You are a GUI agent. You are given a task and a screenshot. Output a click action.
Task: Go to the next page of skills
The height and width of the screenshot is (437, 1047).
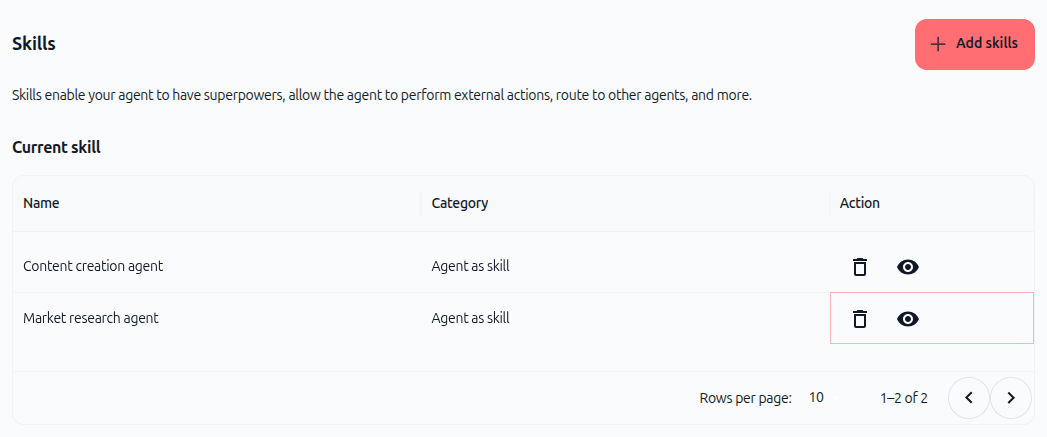pyautogui.click(x=1010, y=398)
